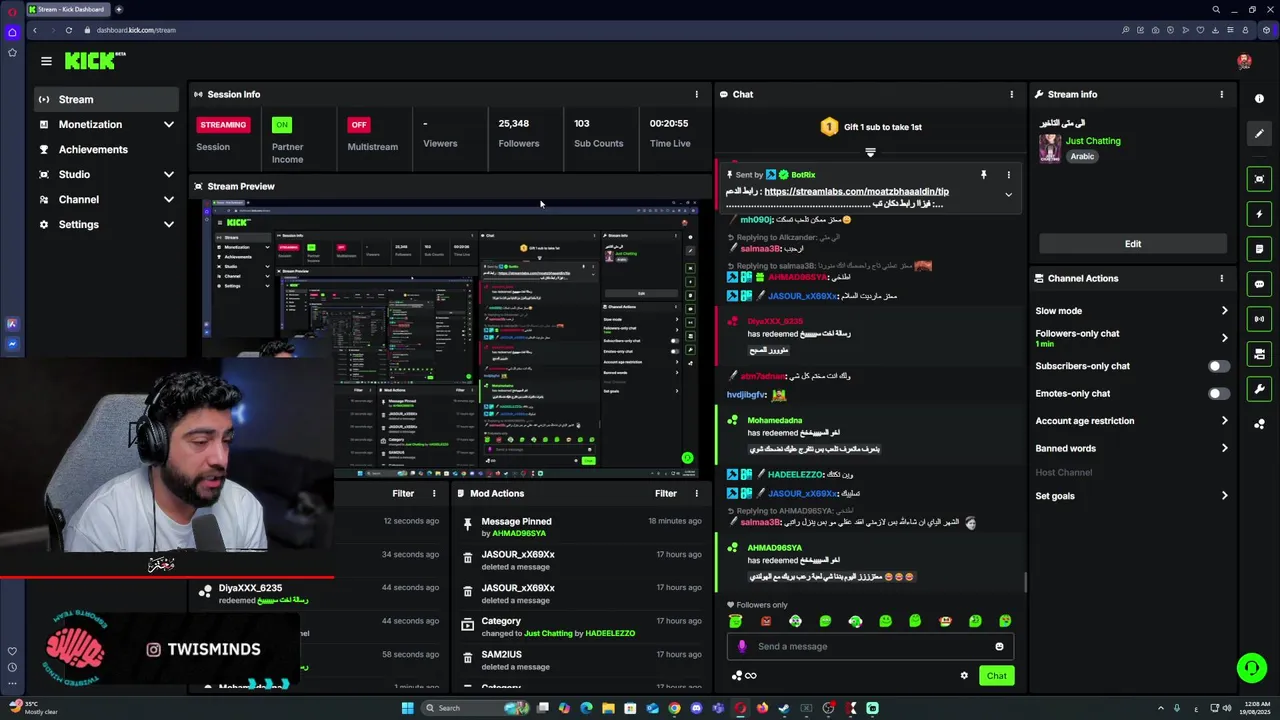Toggle the broadcast signal sidebar icon
The width and height of the screenshot is (1280, 720).
click(x=1259, y=319)
